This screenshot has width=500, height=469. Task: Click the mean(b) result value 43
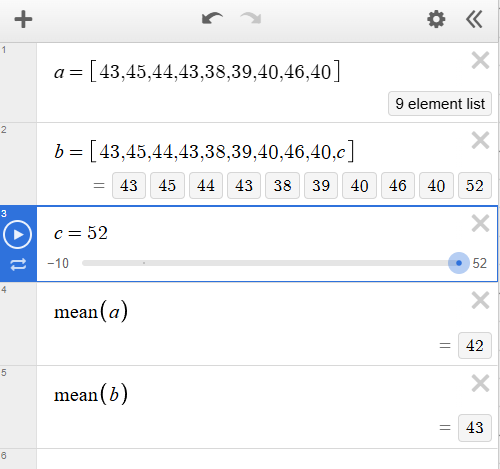475,428
